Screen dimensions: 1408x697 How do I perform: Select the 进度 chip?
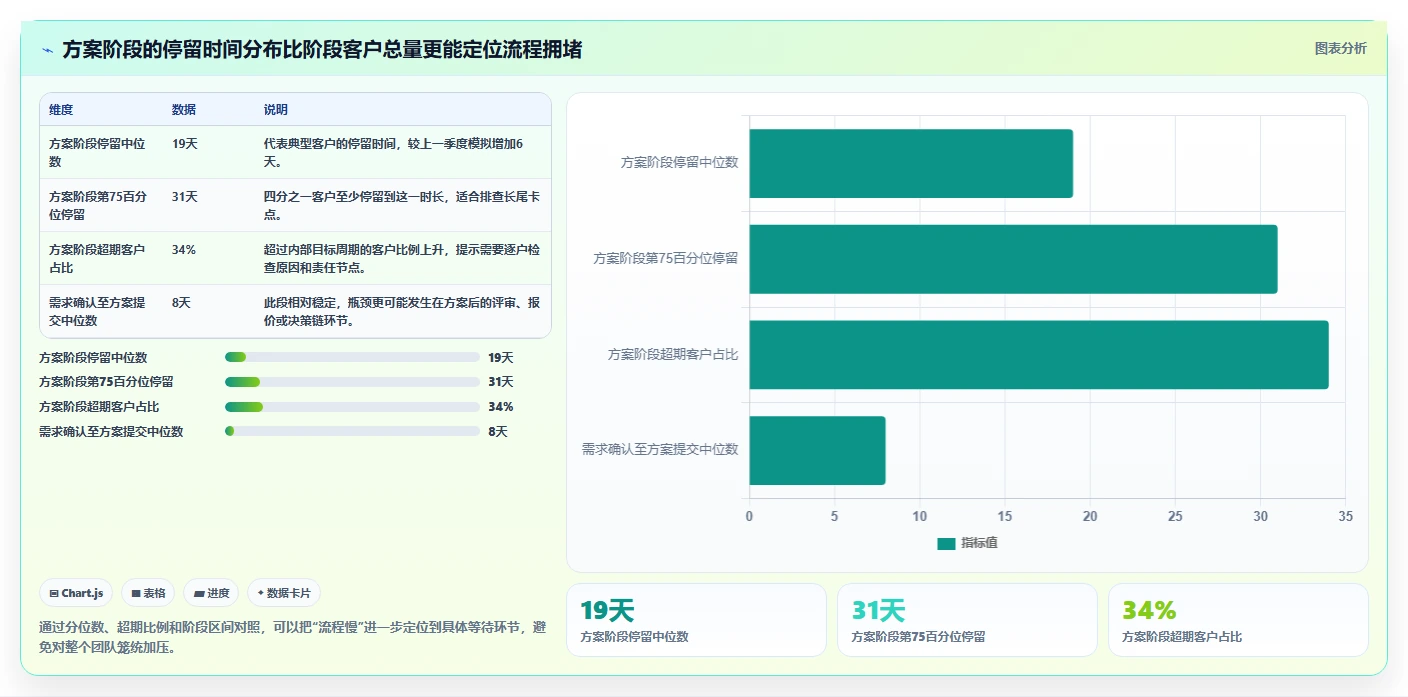[x=211, y=593]
